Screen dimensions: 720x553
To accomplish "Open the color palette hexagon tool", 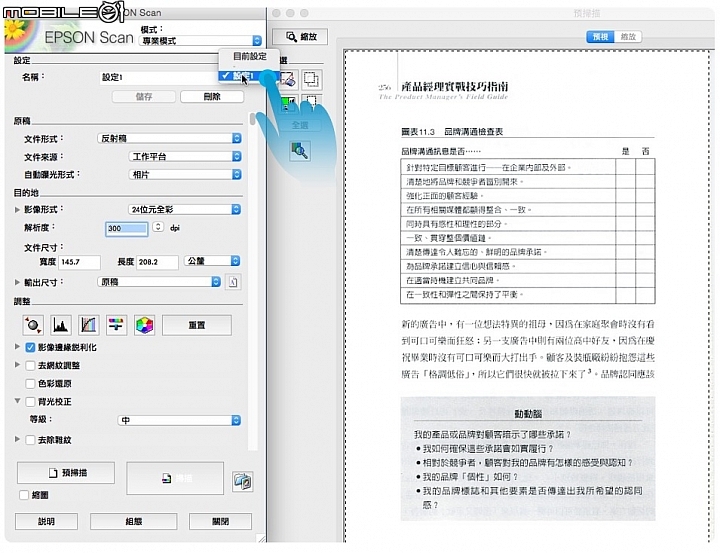I will pyautogui.click(x=144, y=325).
